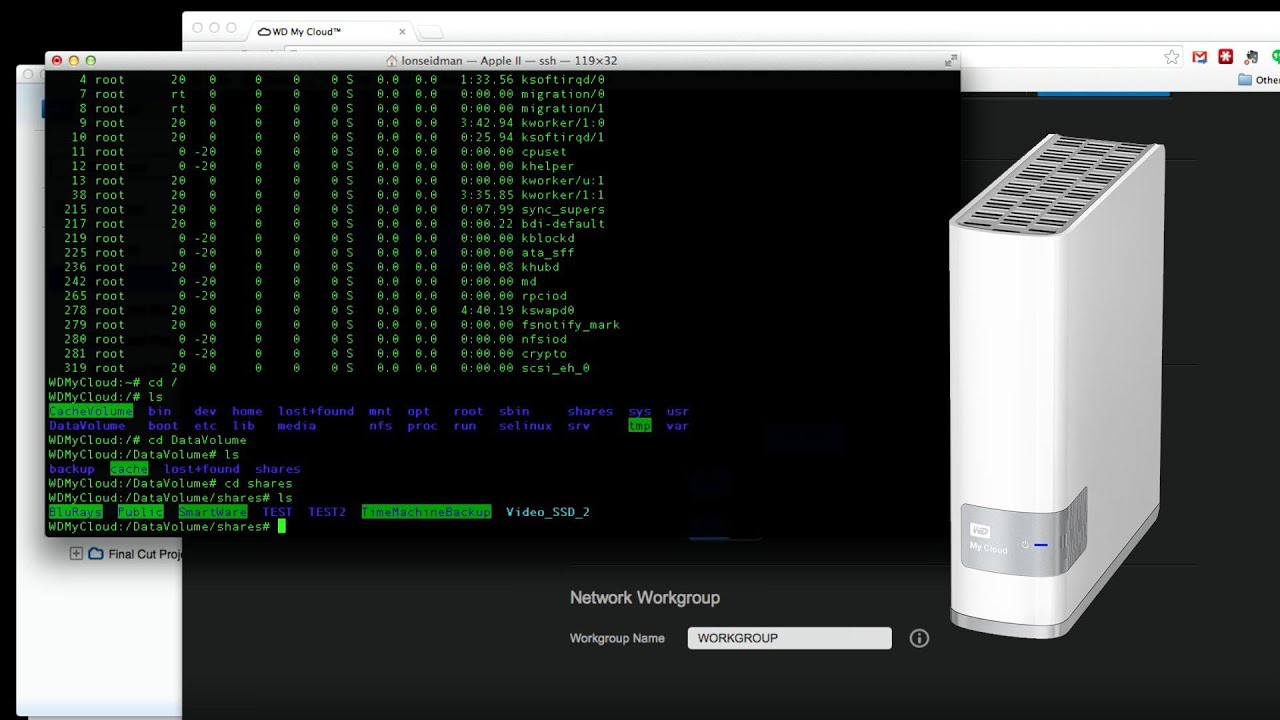The image size is (1280, 720).
Task: Click the scsi_eh_0 process name
Action: [x=555, y=368]
